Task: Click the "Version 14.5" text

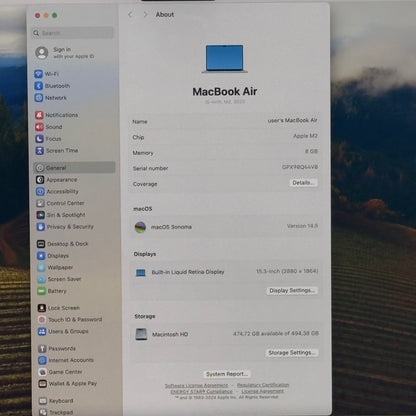Action: click(x=302, y=226)
